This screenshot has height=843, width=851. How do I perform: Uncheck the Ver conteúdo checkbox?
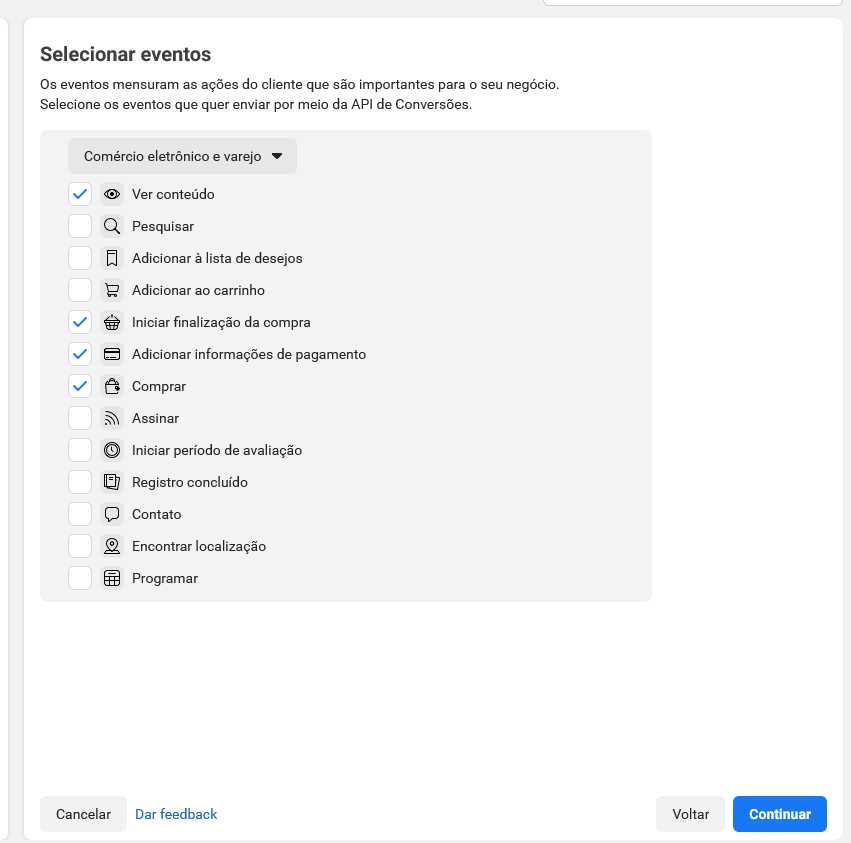click(80, 194)
